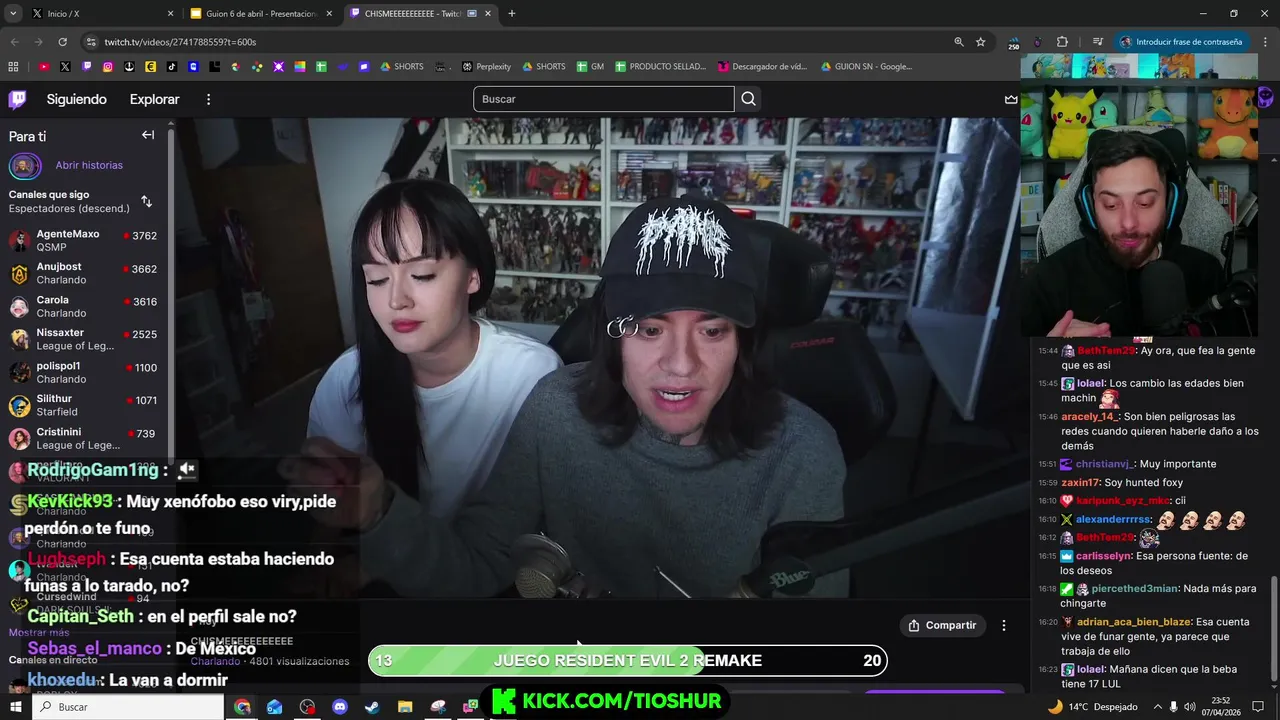This screenshot has width=1280, height=720.
Task: Open polispol1 channel in sidebar
Action: [84, 373]
